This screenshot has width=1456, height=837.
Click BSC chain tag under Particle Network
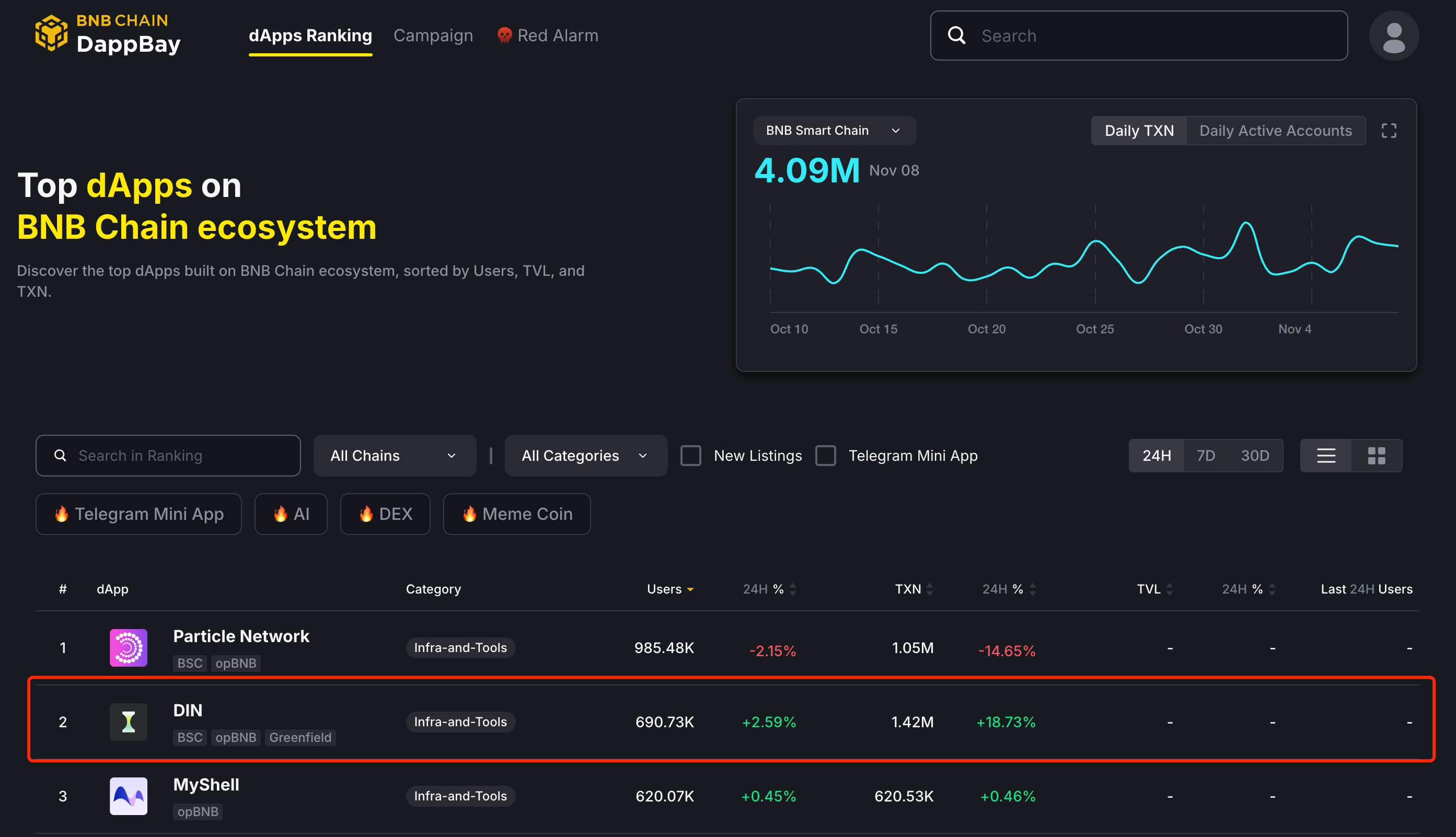[x=190, y=664]
